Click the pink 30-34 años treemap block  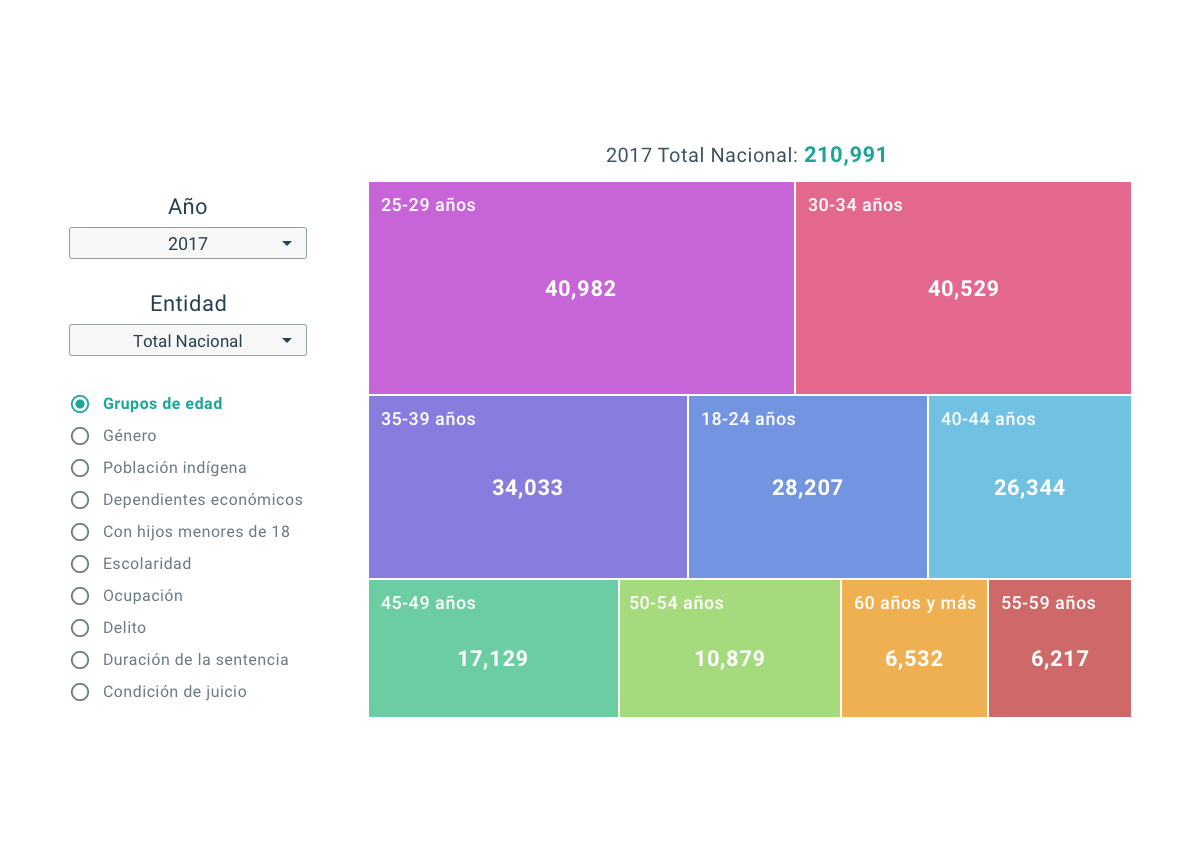click(963, 288)
